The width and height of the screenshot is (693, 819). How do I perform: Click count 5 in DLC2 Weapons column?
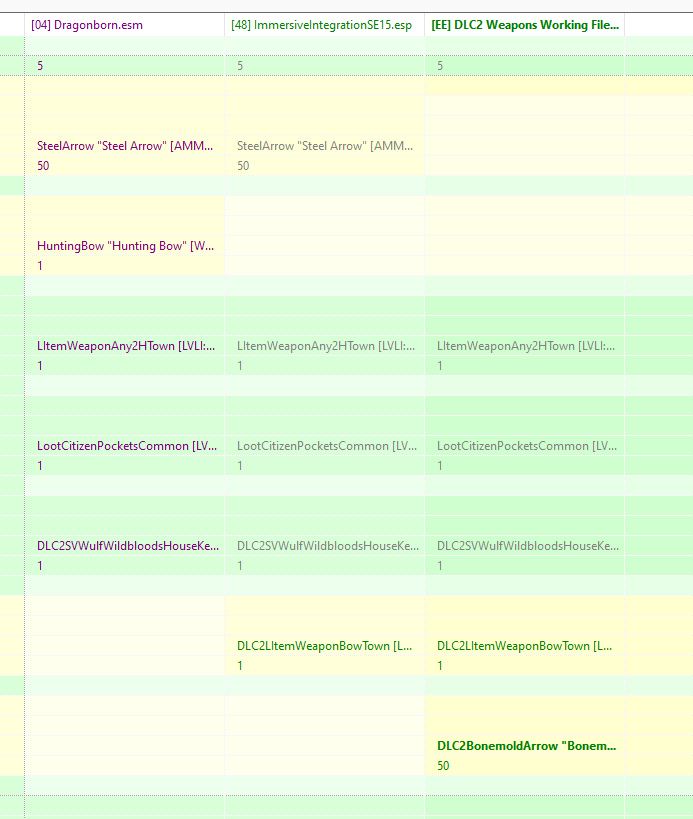point(440,66)
